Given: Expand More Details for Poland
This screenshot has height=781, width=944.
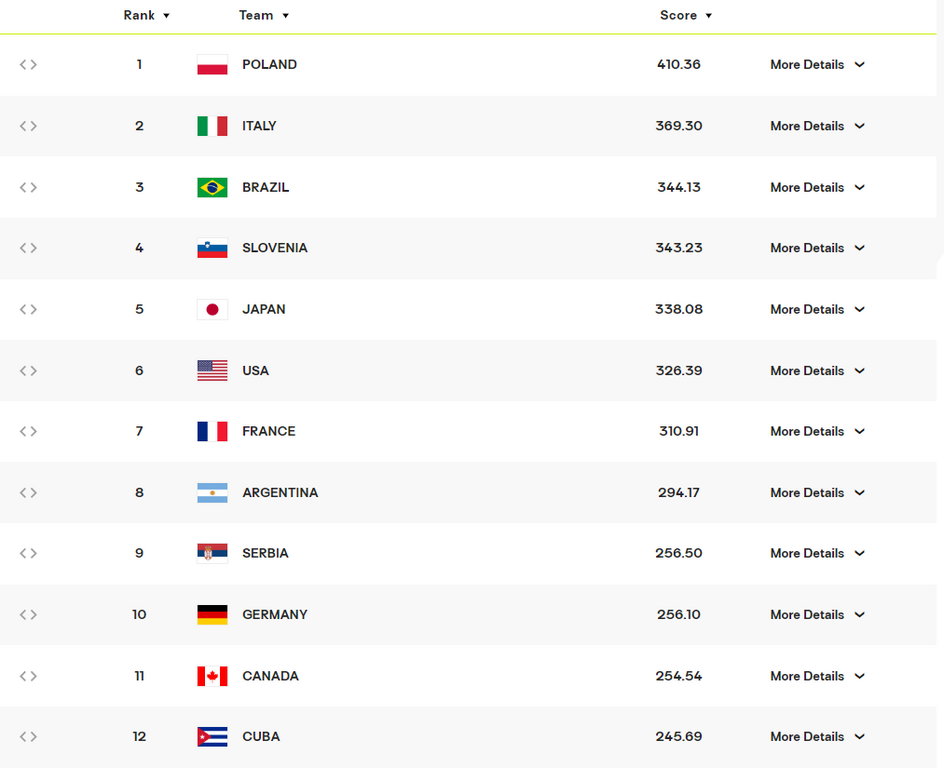Looking at the screenshot, I should pos(818,64).
